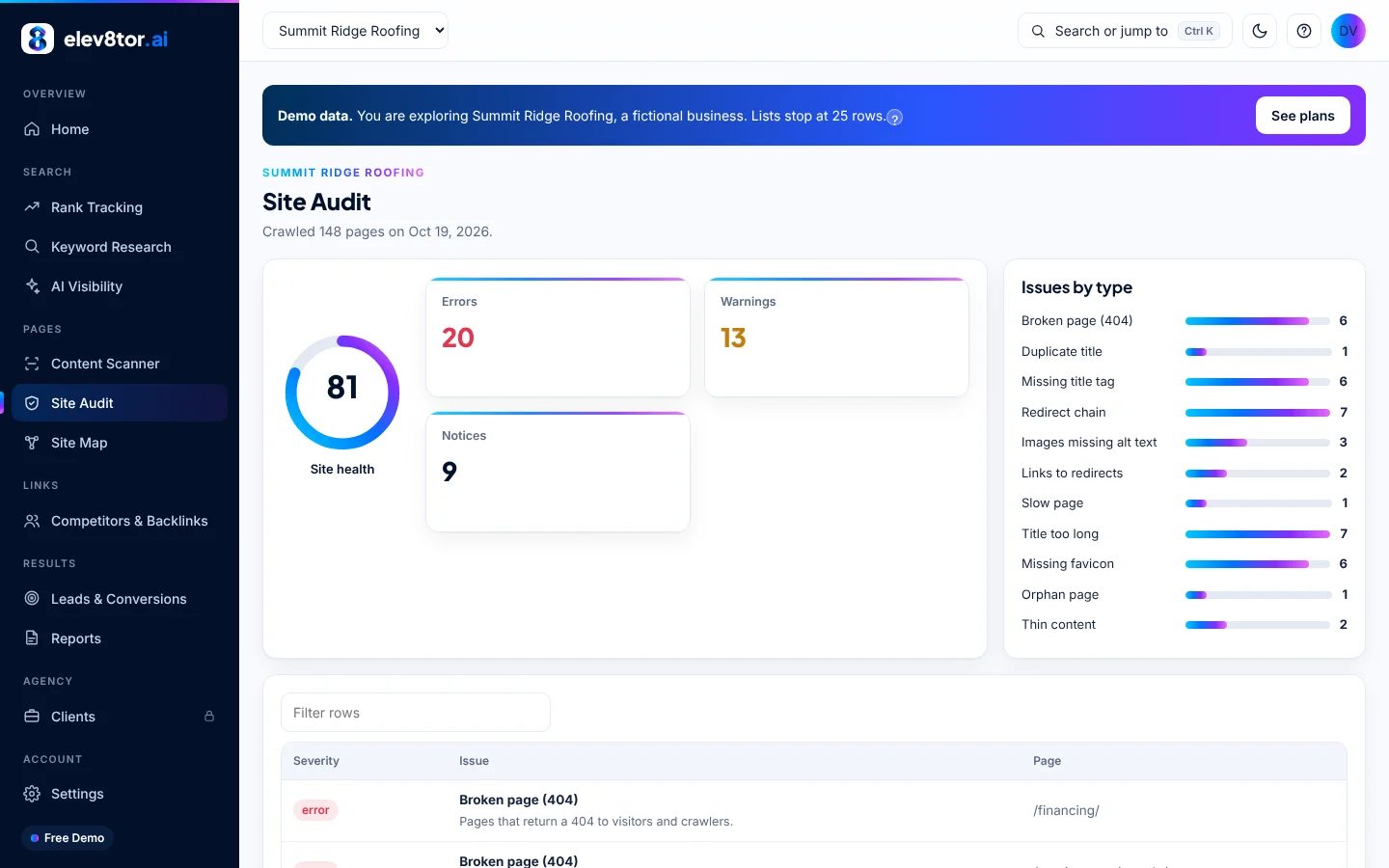
Task: Click the info icon in demo banner
Action: click(x=895, y=118)
